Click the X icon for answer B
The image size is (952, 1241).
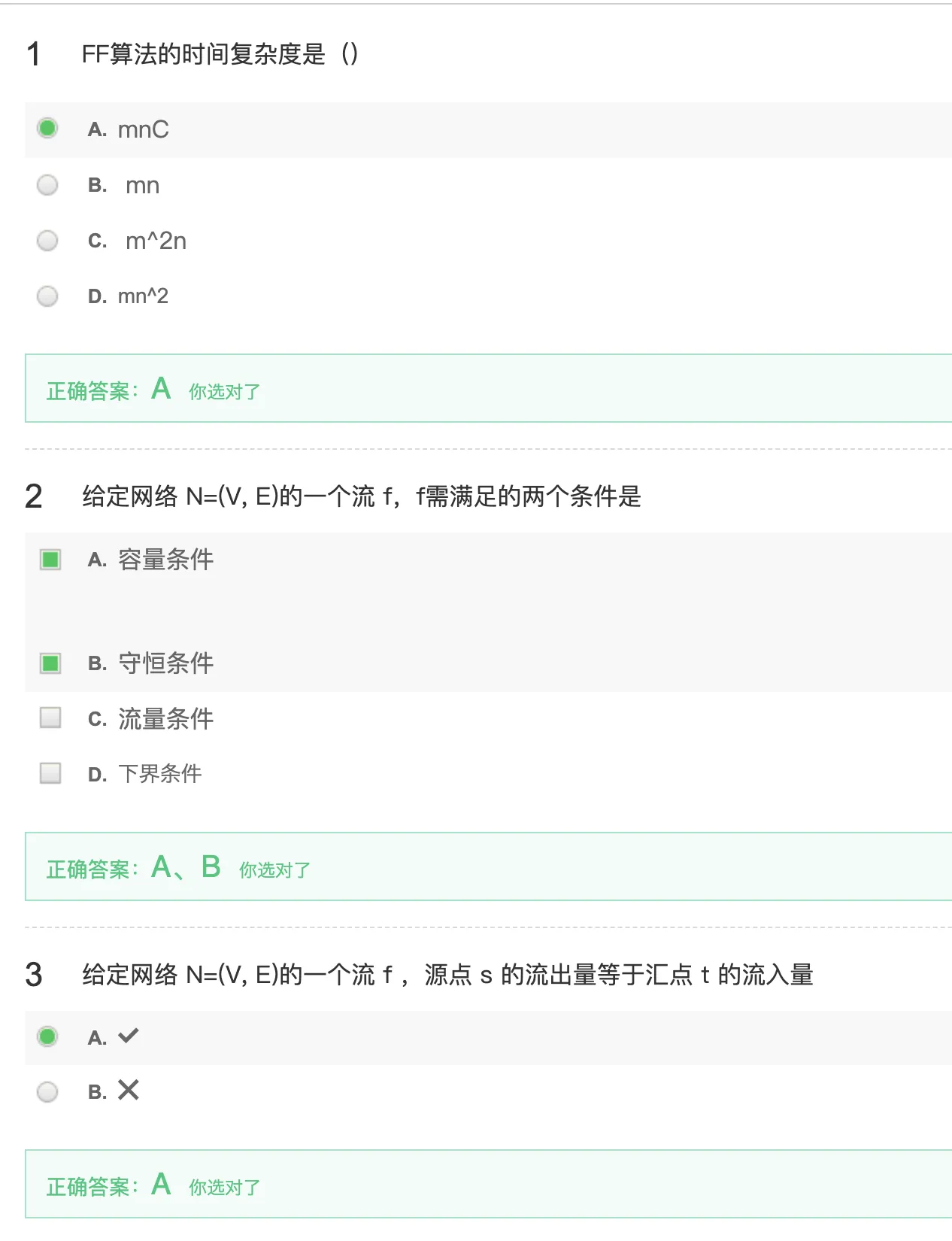pos(129,1090)
